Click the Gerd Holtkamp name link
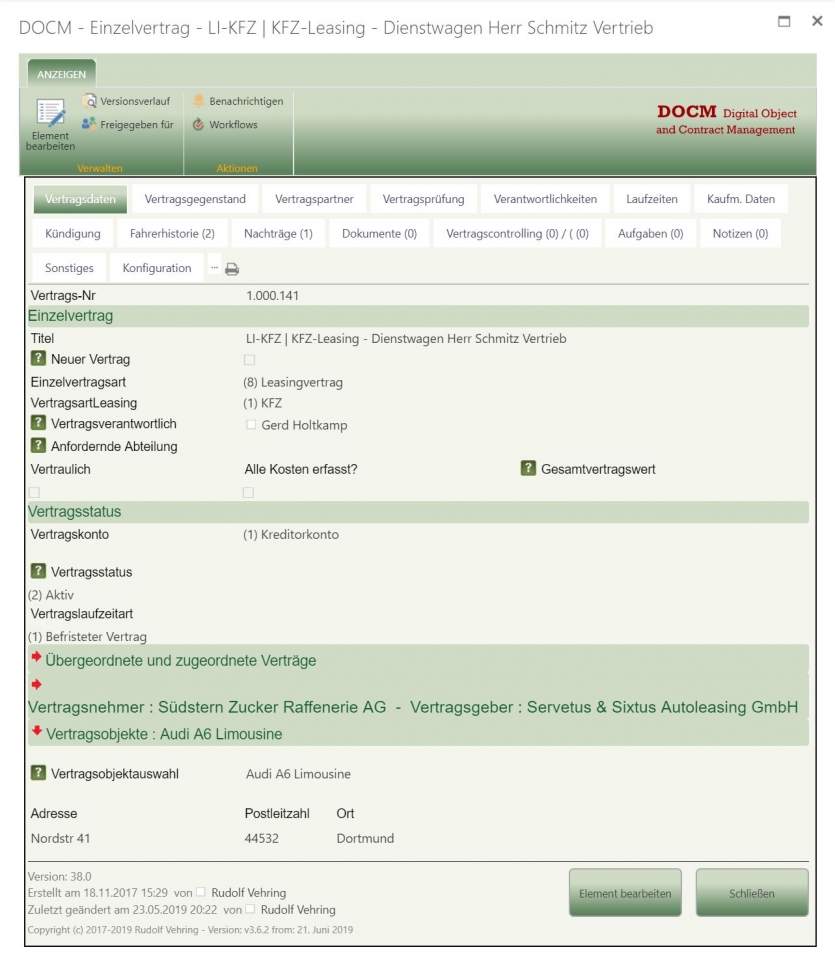This screenshot has height=958, width=835. point(304,425)
